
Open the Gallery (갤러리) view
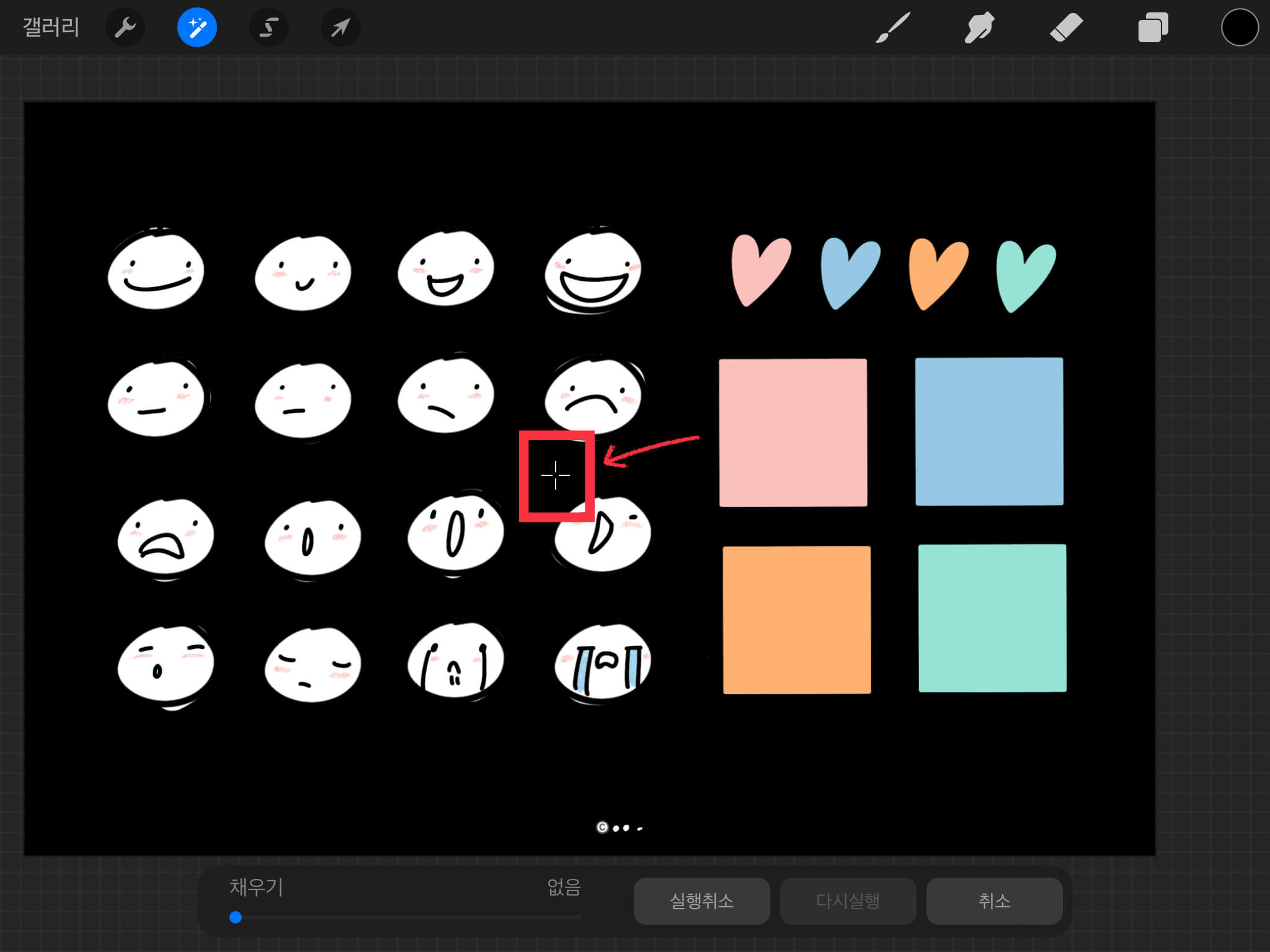(x=51, y=27)
